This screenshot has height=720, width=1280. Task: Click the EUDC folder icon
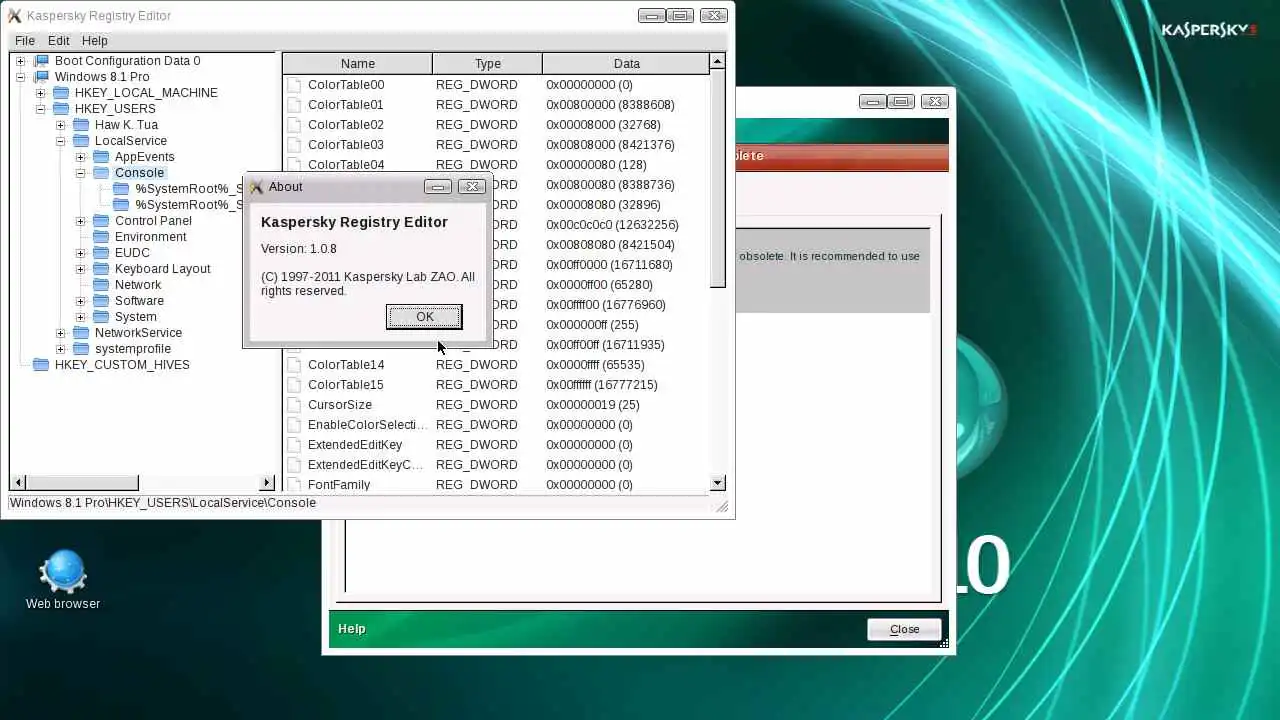(101, 253)
